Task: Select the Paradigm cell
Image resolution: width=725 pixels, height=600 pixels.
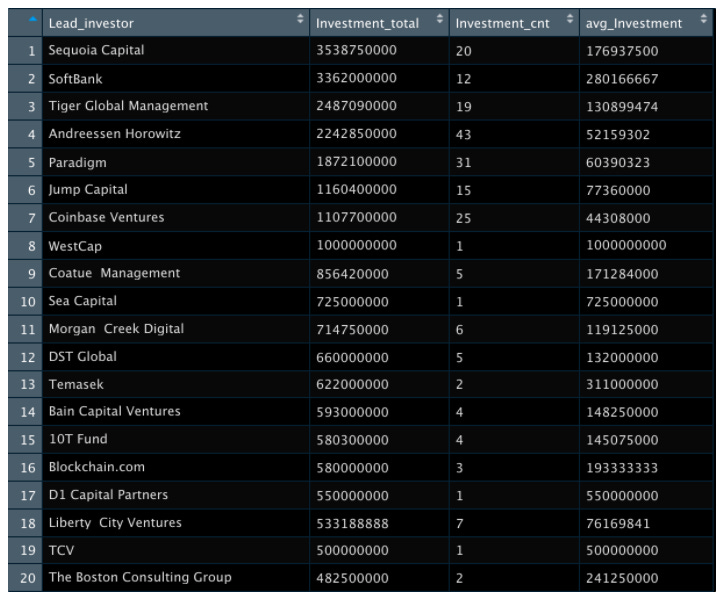Action: (x=176, y=162)
